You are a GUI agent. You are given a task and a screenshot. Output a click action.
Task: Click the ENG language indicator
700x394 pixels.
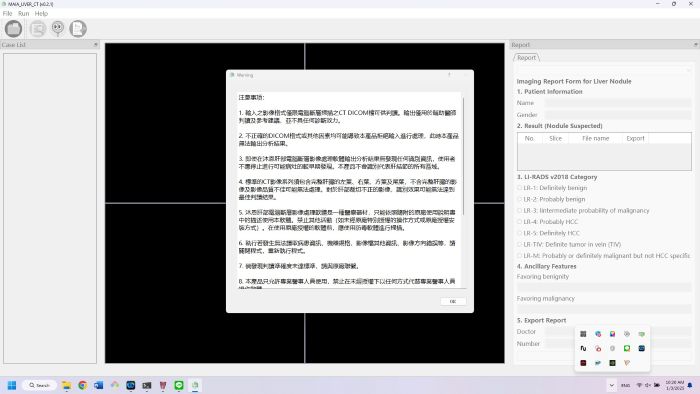pyautogui.click(x=626, y=385)
